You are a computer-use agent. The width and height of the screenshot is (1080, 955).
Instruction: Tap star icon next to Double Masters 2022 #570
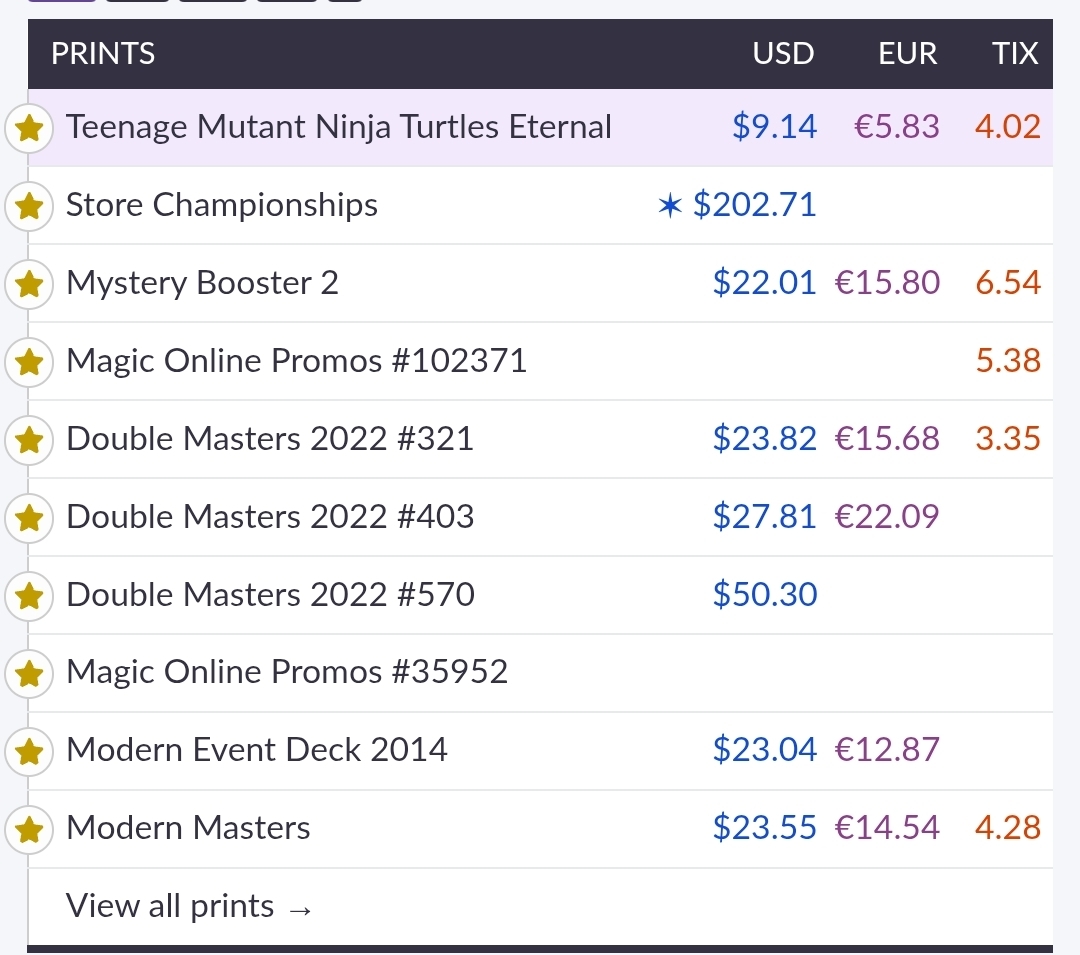tap(30, 596)
